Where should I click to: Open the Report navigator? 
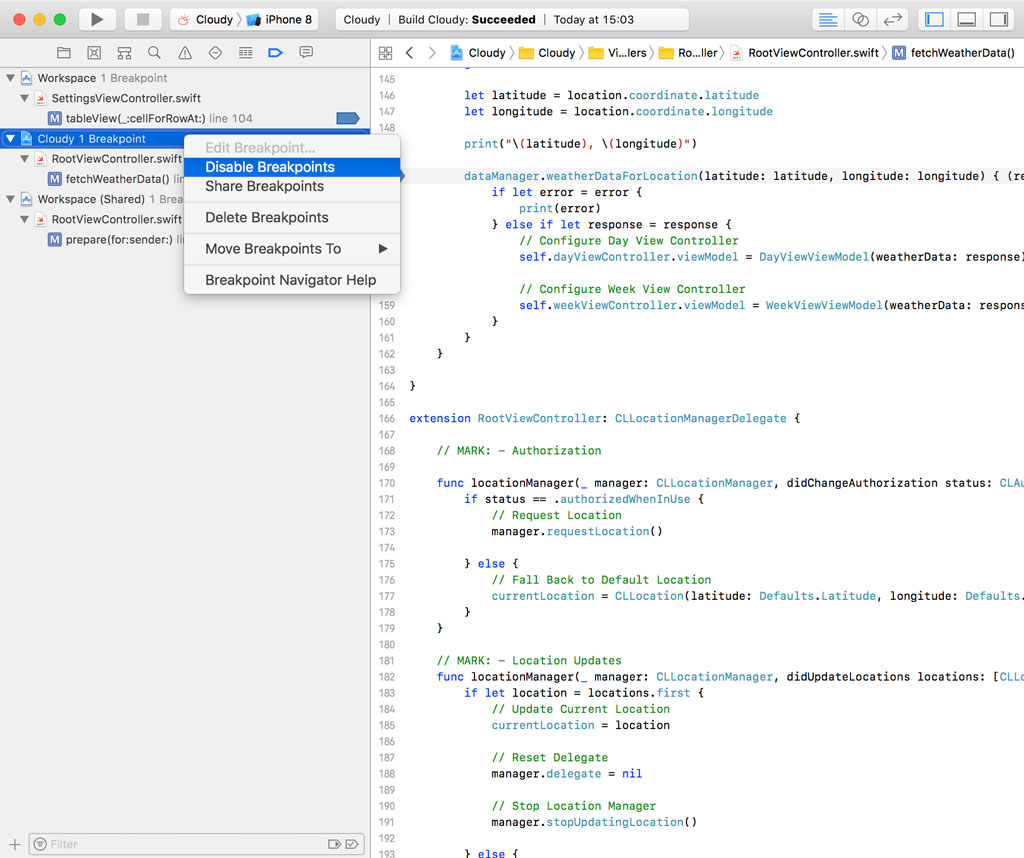[306, 52]
